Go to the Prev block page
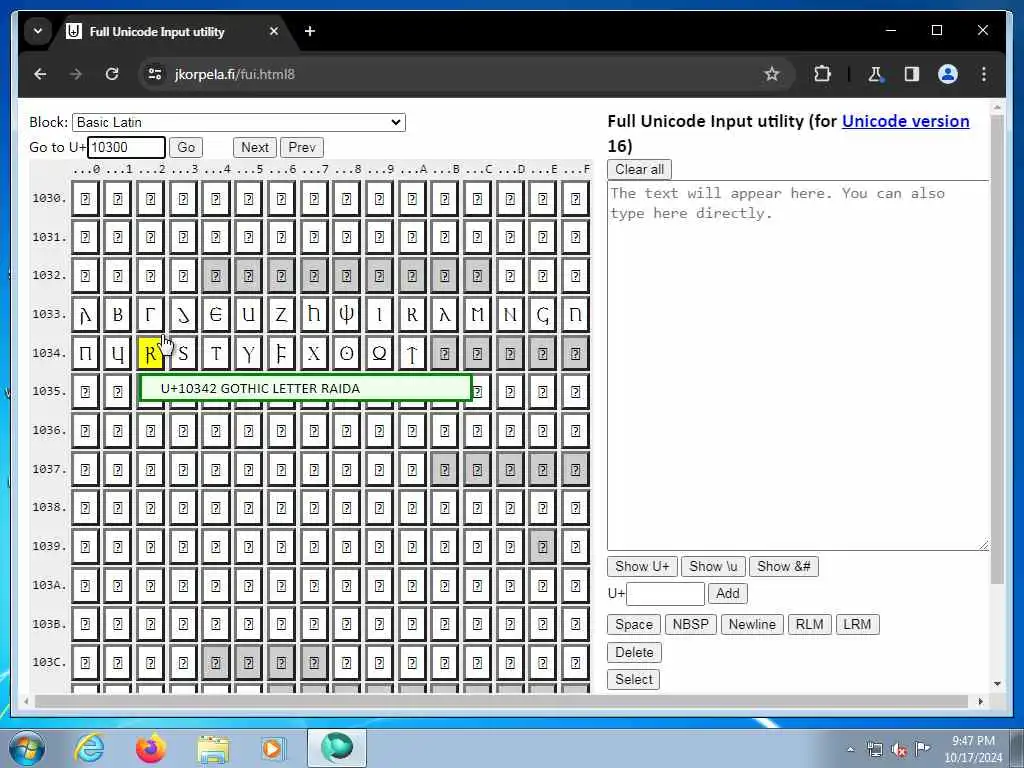Viewport: 1024px width, 768px height. tap(302, 148)
